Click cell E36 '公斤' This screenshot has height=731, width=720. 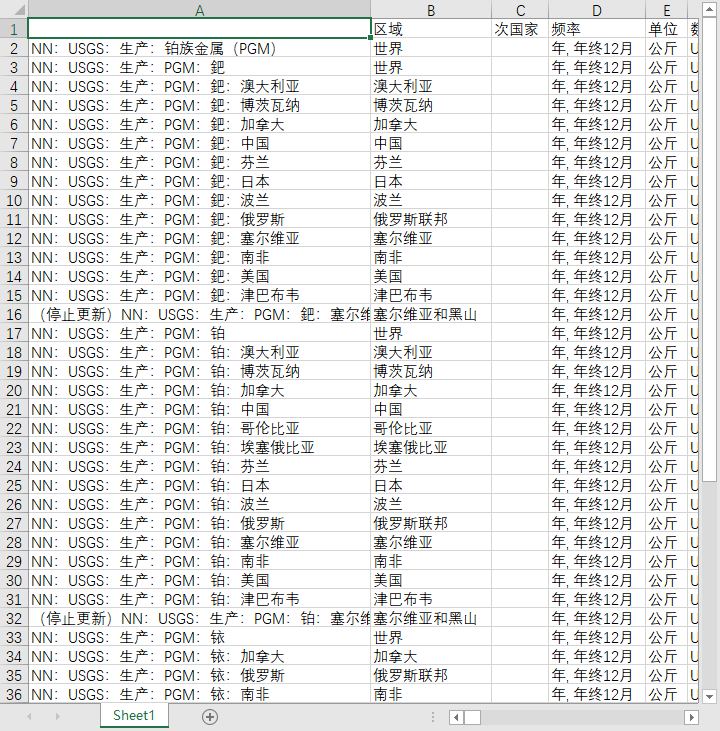pos(666,695)
